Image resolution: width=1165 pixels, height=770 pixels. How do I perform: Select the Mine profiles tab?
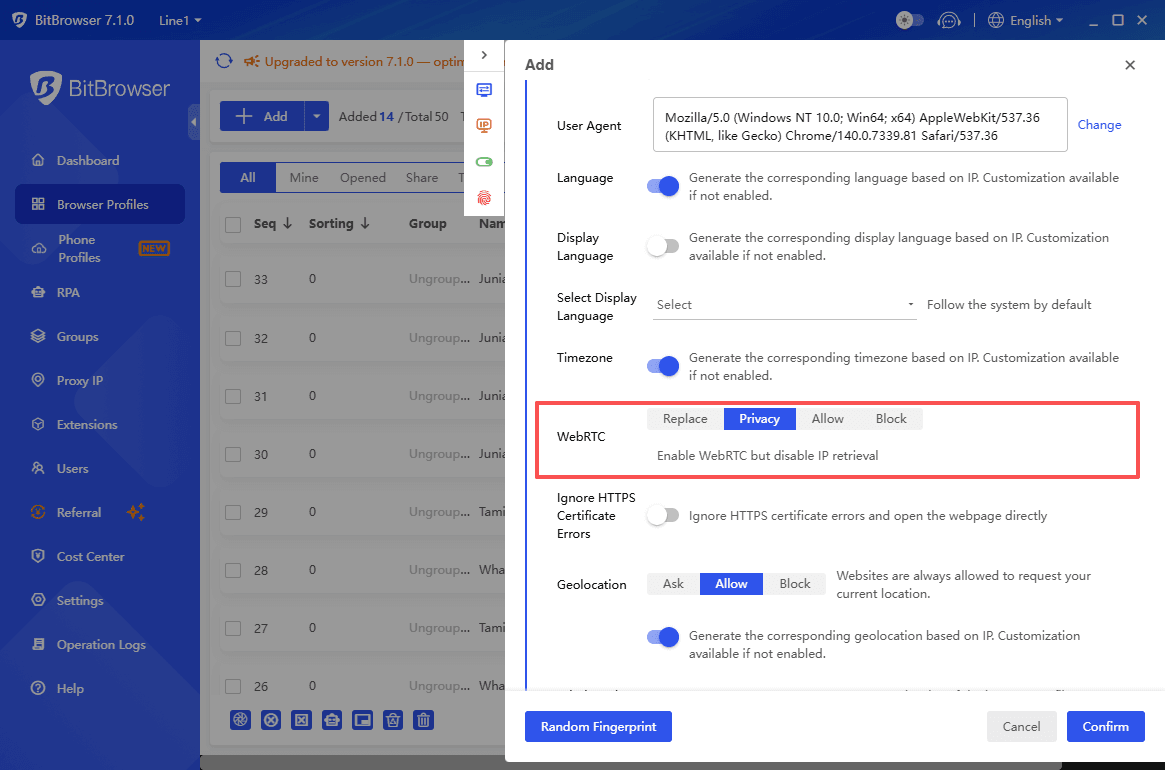pyautogui.click(x=303, y=177)
